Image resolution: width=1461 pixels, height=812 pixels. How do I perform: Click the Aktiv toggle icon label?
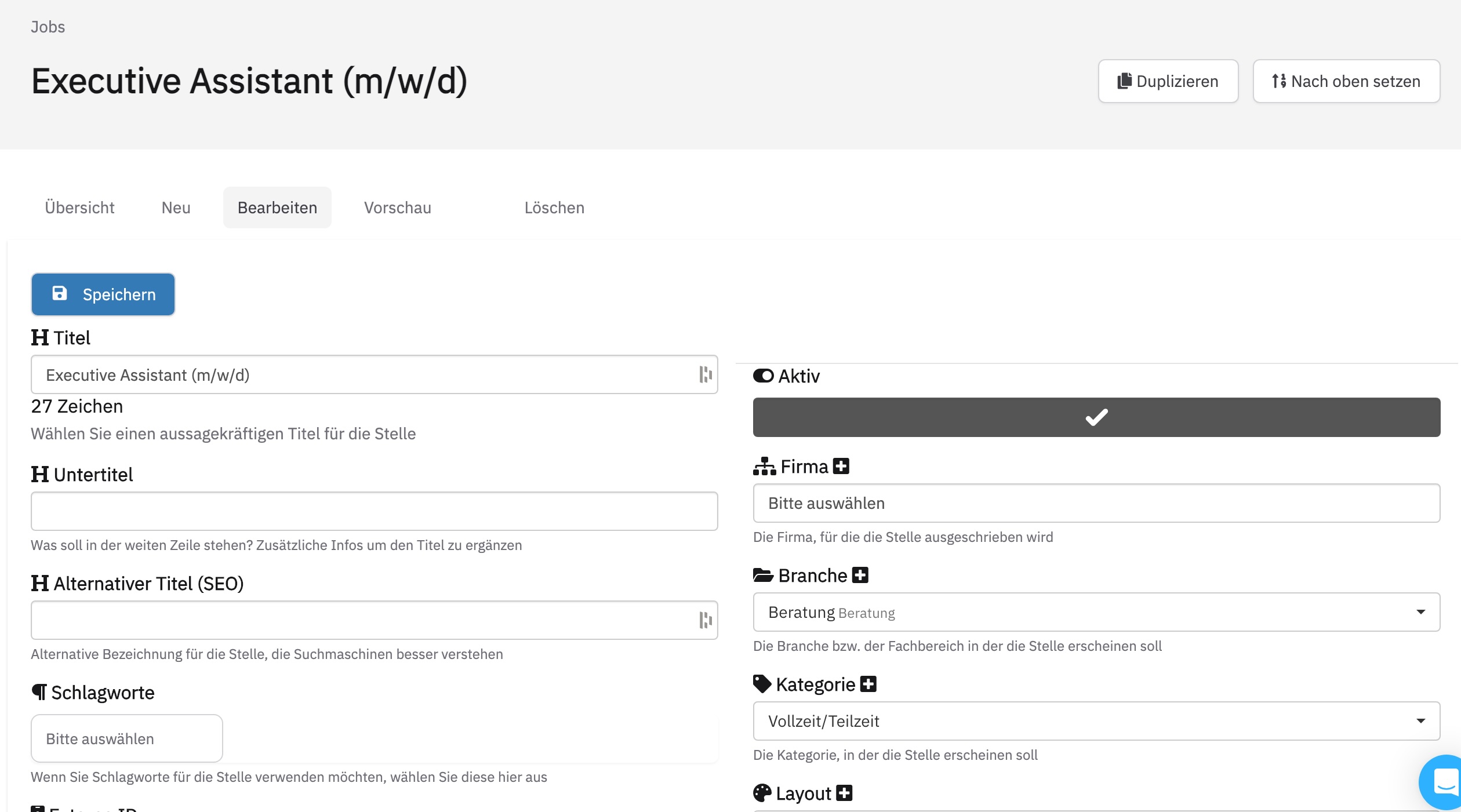763,376
